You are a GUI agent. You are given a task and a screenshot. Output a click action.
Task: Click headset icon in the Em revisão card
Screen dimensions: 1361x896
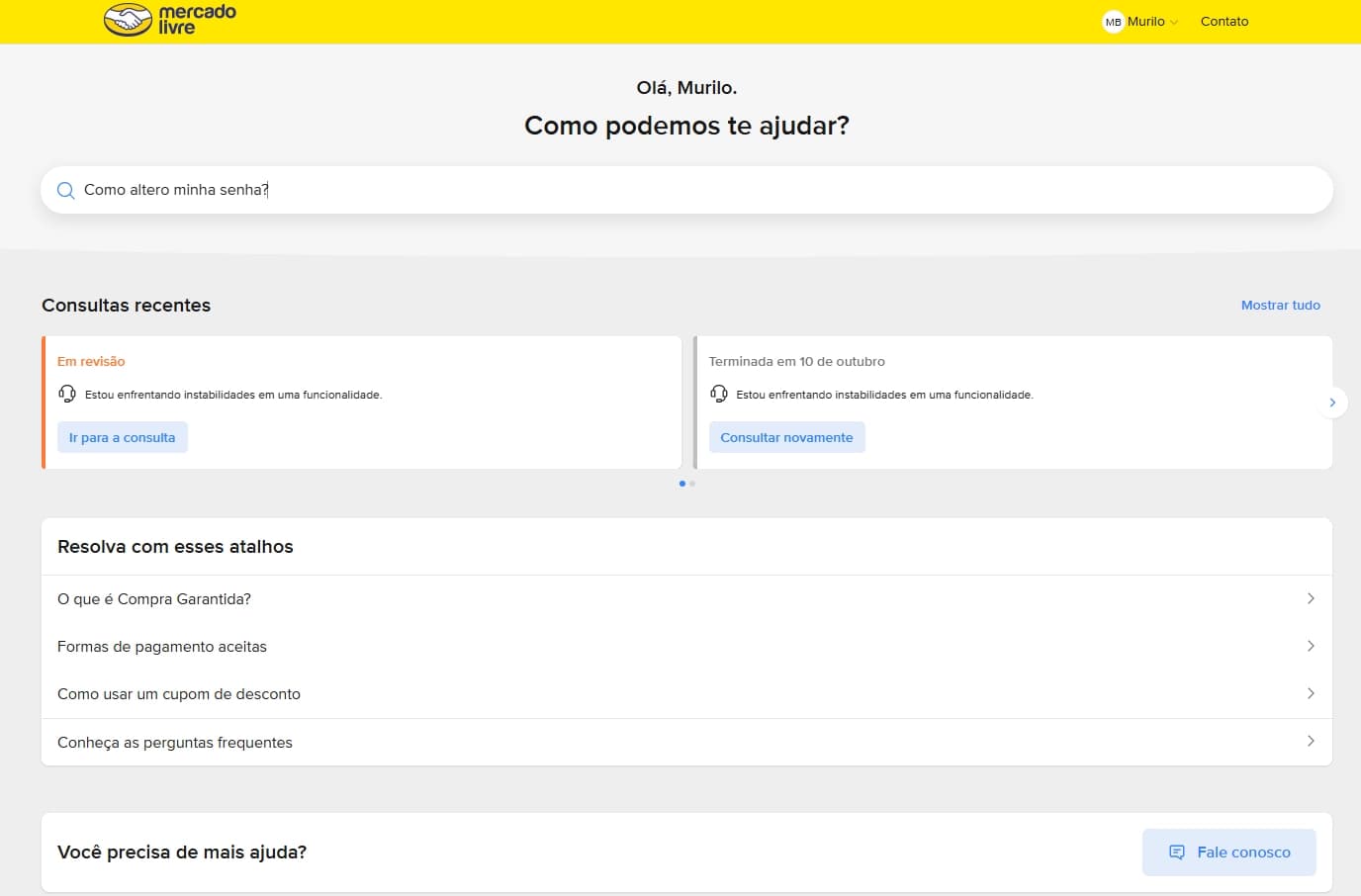[x=67, y=394]
